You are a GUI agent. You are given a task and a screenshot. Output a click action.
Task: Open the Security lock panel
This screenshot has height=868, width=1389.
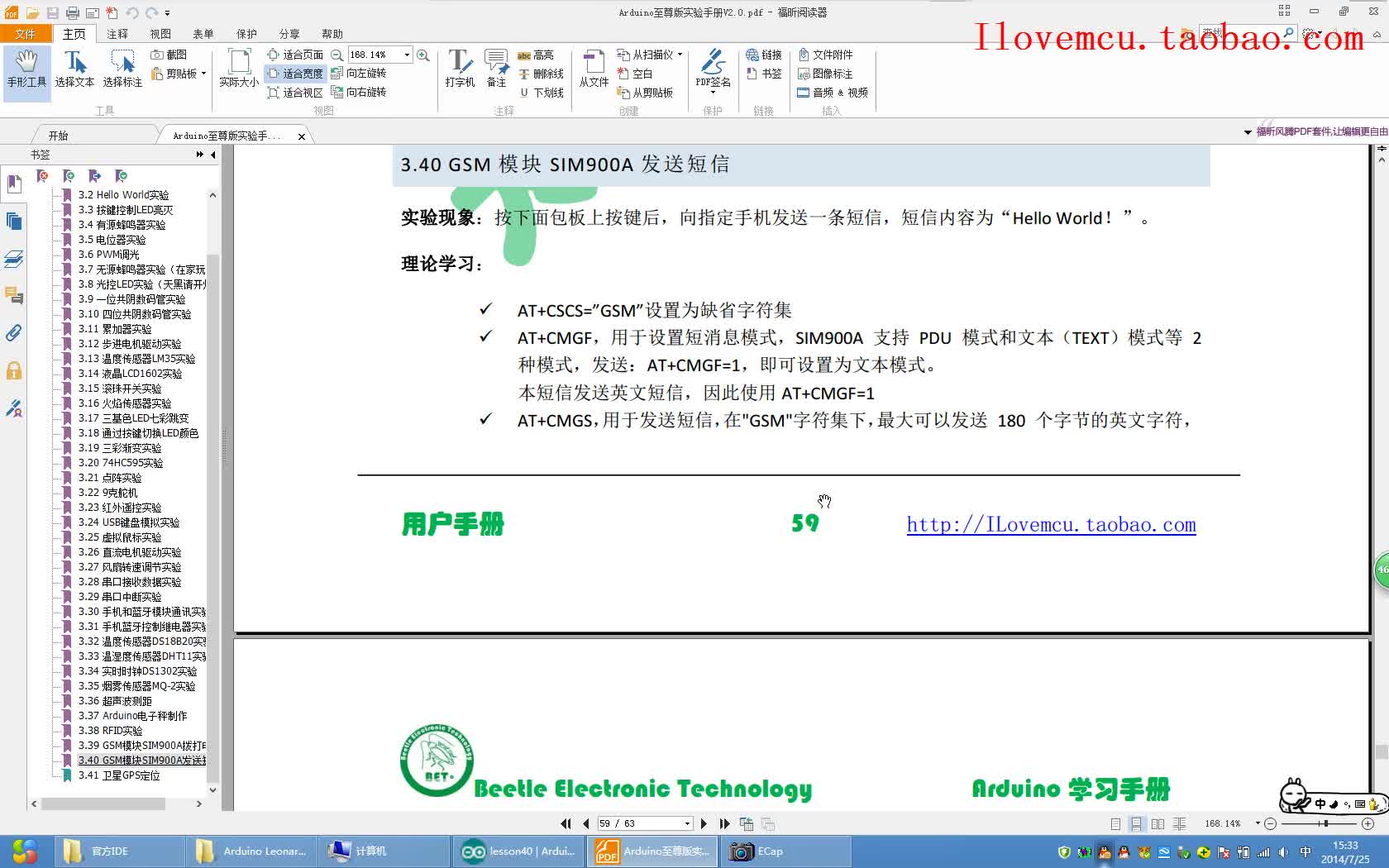(x=14, y=370)
